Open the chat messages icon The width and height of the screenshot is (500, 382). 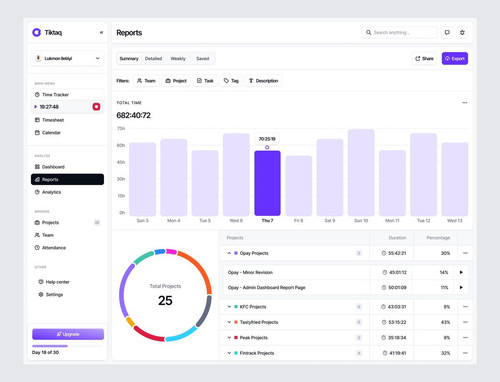coord(447,32)
